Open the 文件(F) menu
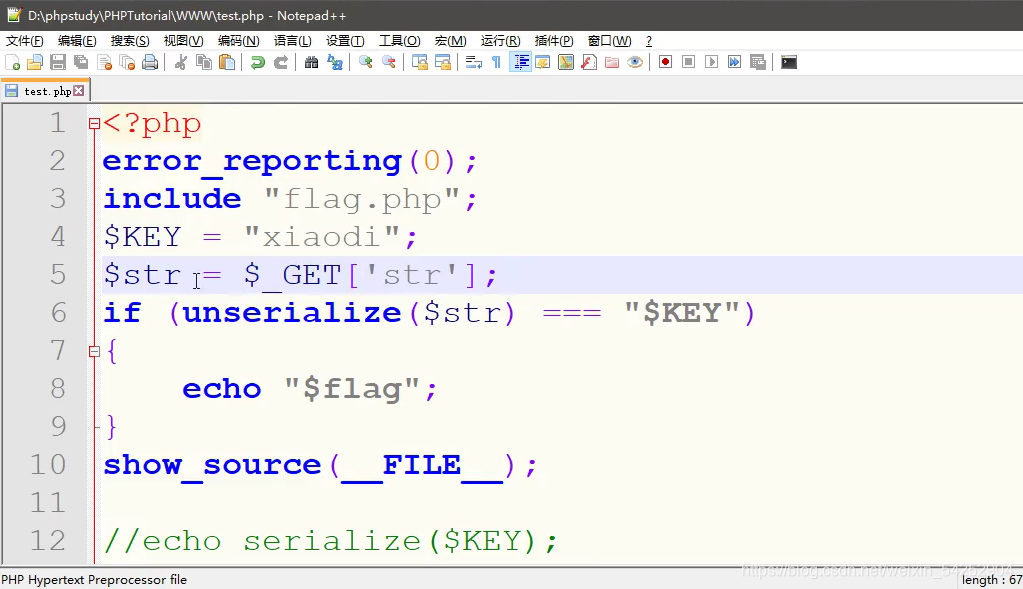1023x589 pixels. 24,40
